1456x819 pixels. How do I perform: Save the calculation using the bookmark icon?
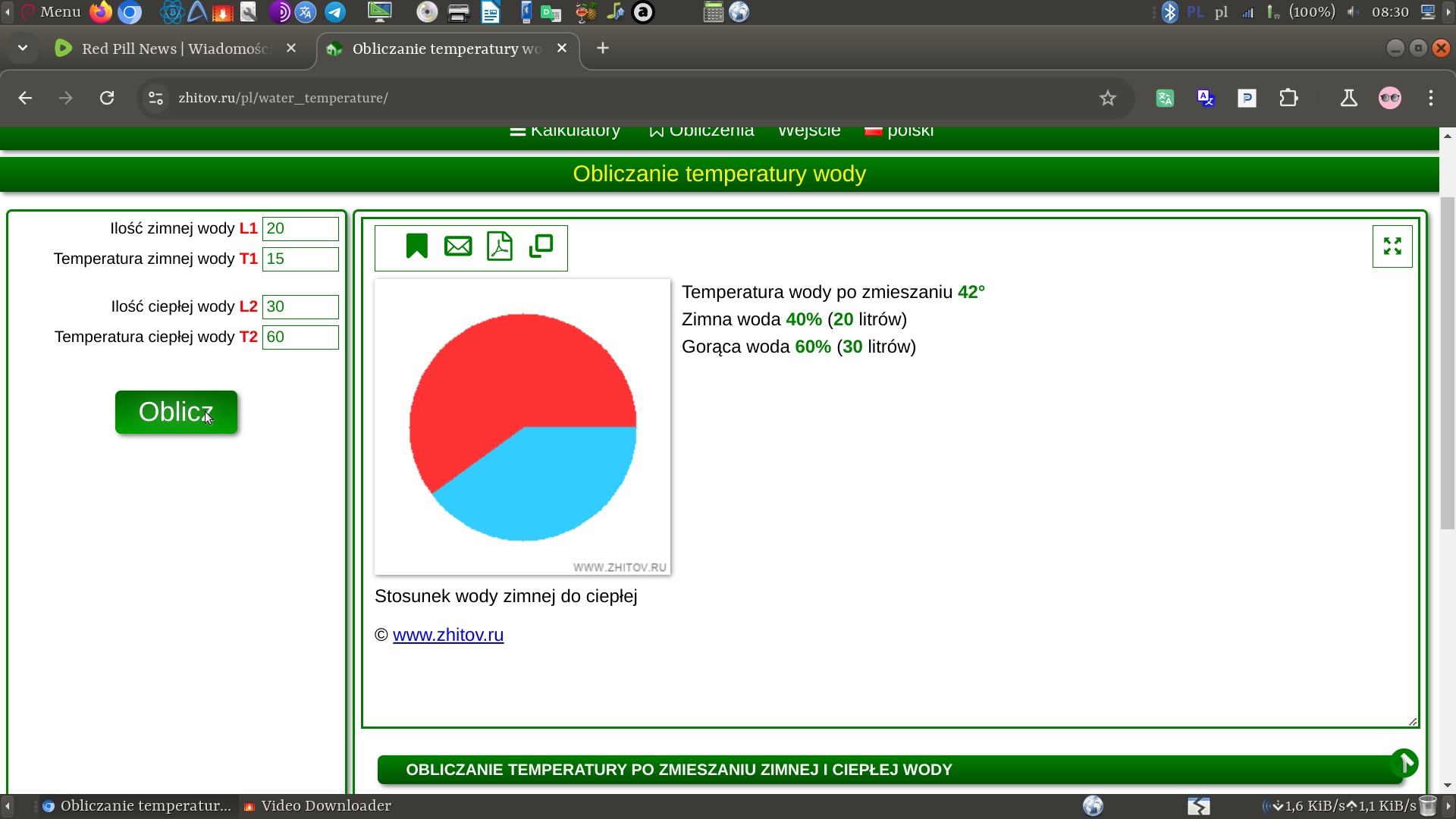(416, 246)
